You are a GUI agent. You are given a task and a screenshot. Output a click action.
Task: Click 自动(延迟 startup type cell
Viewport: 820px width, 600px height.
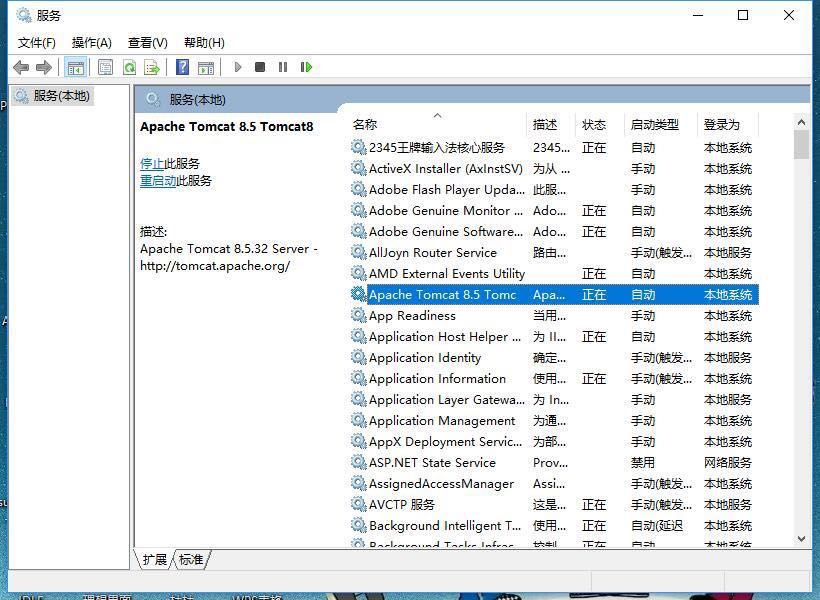[657, 525]
